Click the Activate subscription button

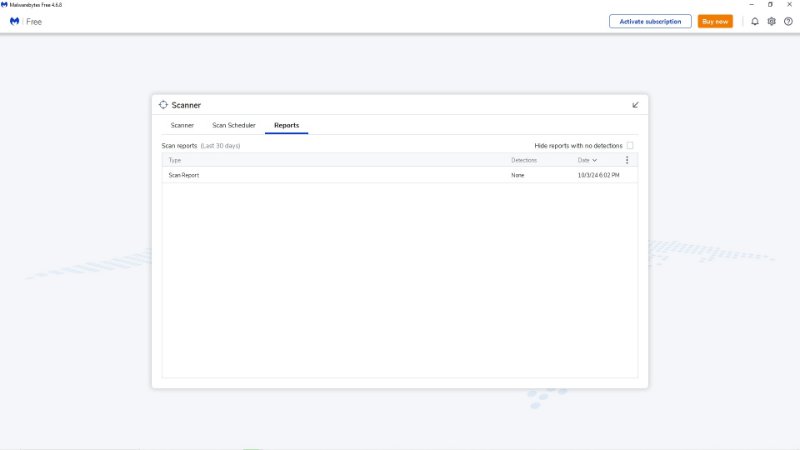pyautogui.click(x=650, y=21)
